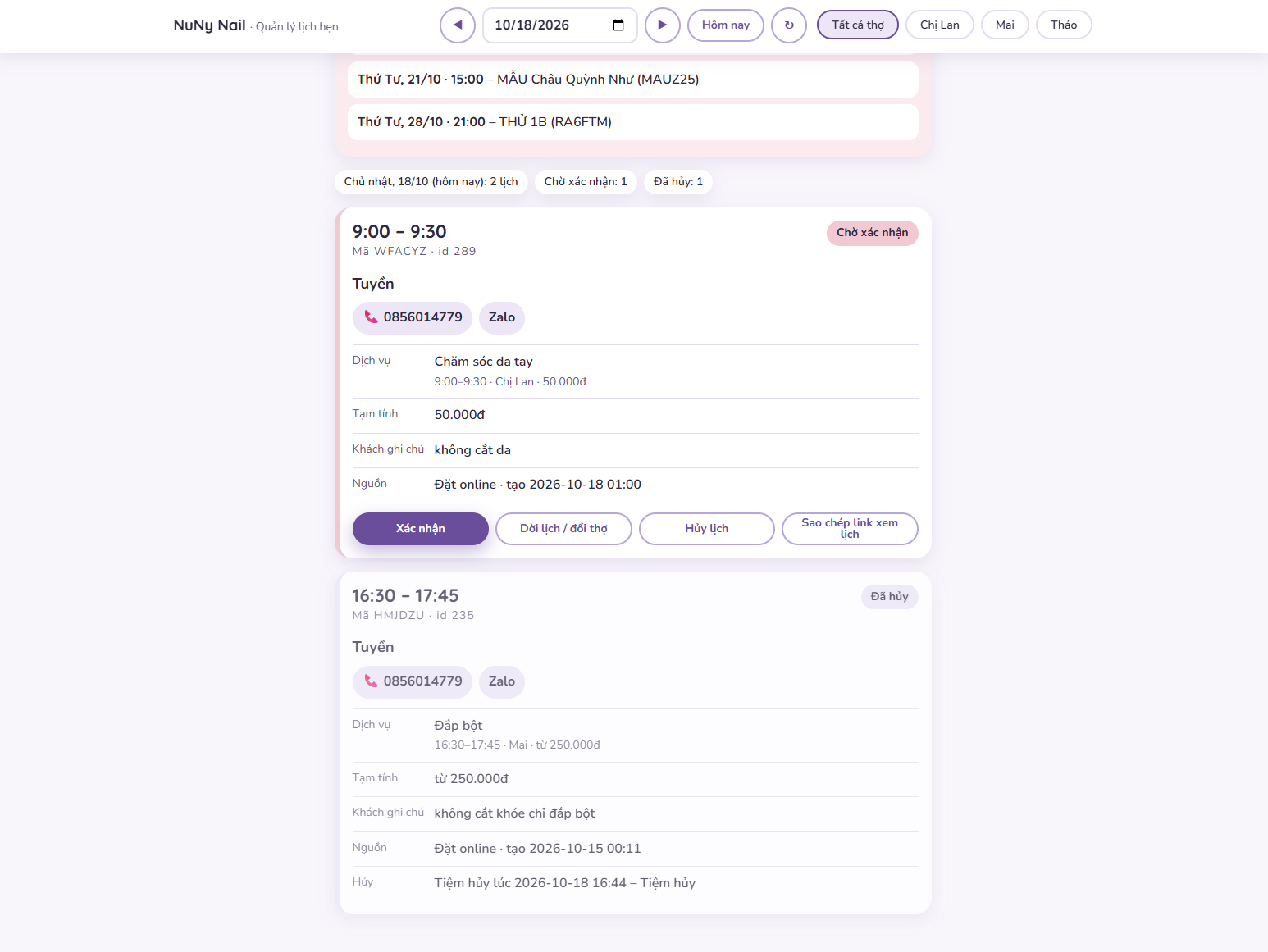Click Dời lịch / đổi thợ button
Viewport: 1268px width, 952px height.
pyautogui.click(x=563, y=529)
